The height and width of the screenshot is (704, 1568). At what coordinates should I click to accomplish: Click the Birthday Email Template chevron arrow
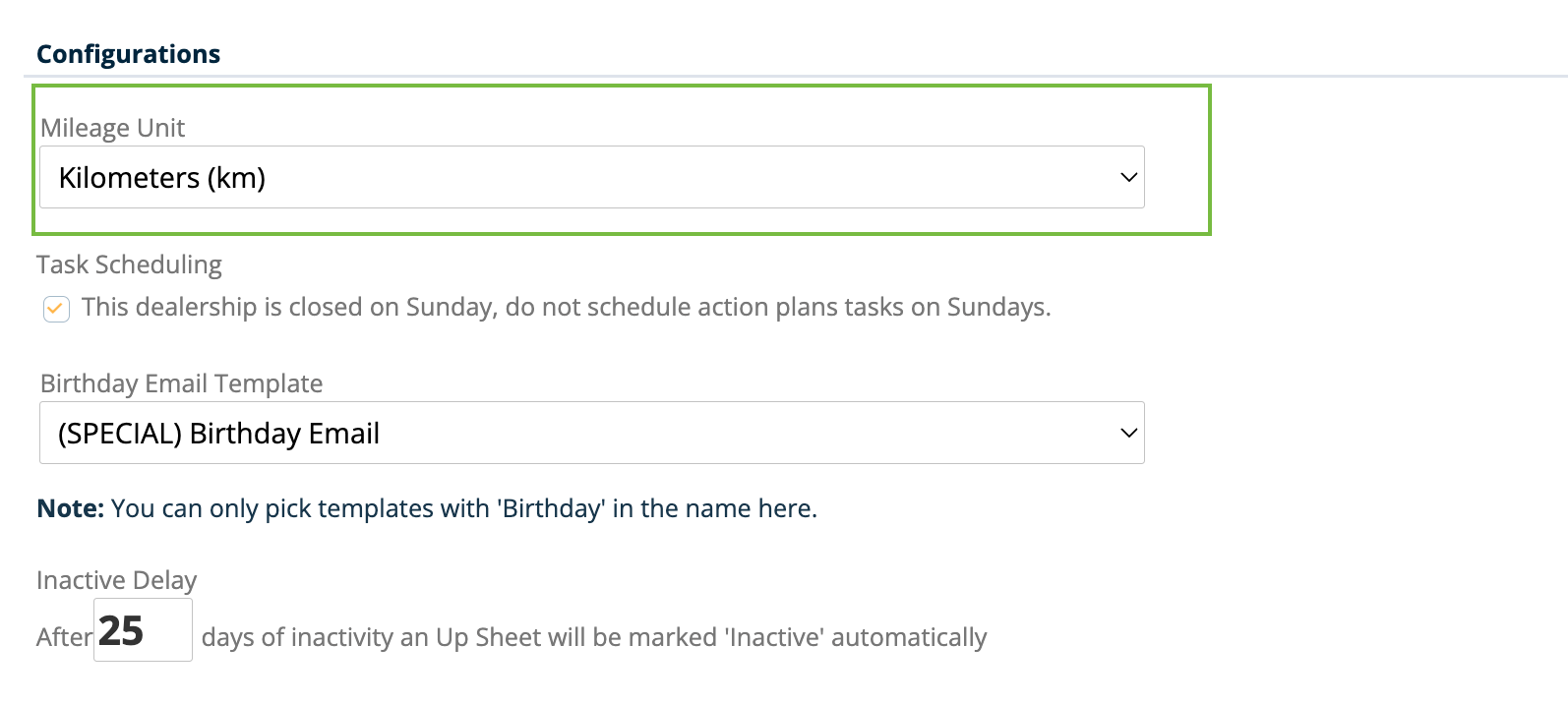tap(1128, 434)
